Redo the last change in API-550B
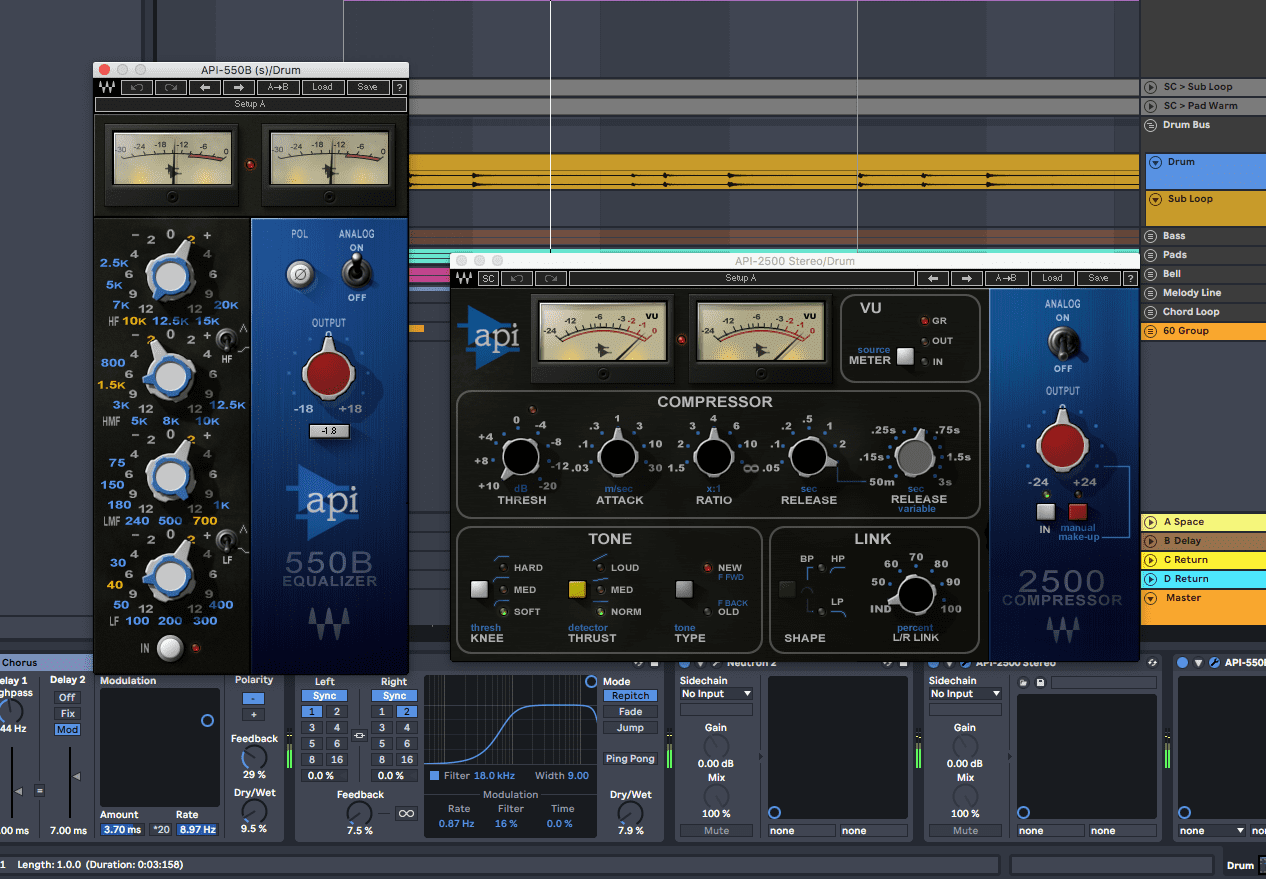Screen dimensions: 1266x879 tap(169, 87)
